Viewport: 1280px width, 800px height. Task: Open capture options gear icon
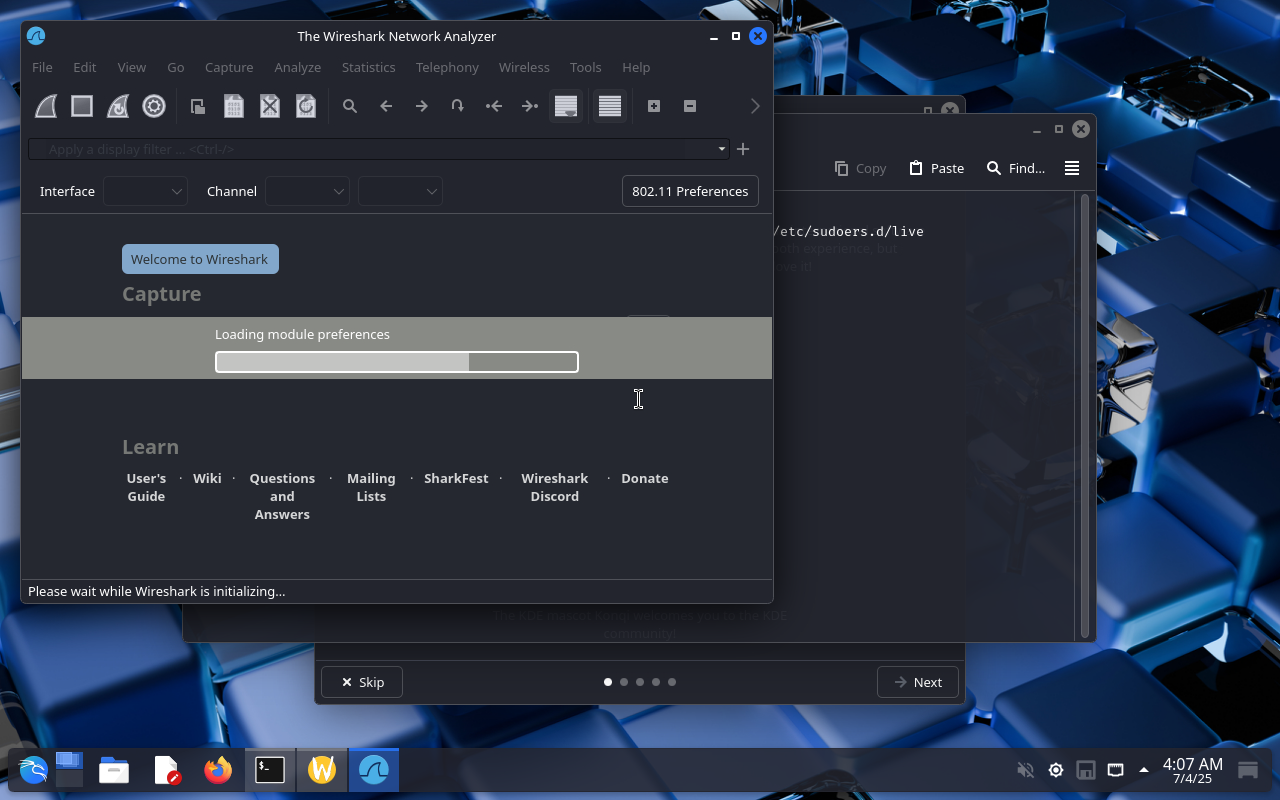point(154,106)
